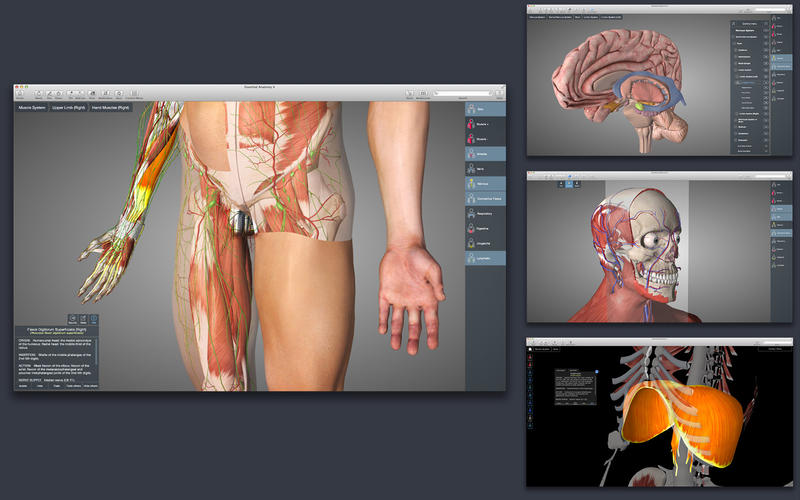Click Fade others in info panel
Viewport: 800px width, 500px height.
click(73, 386)
